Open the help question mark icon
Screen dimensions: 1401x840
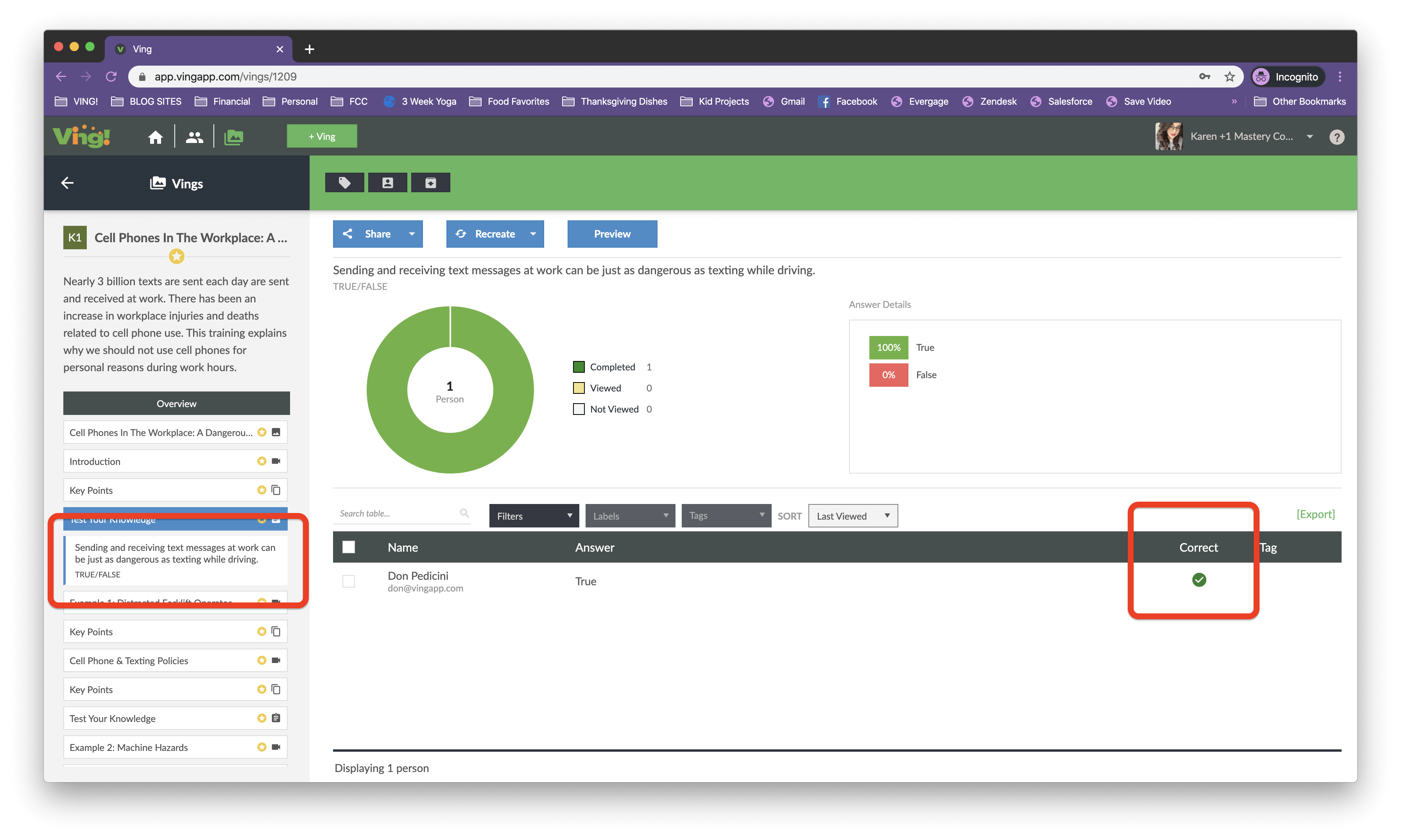point(1337,137)
